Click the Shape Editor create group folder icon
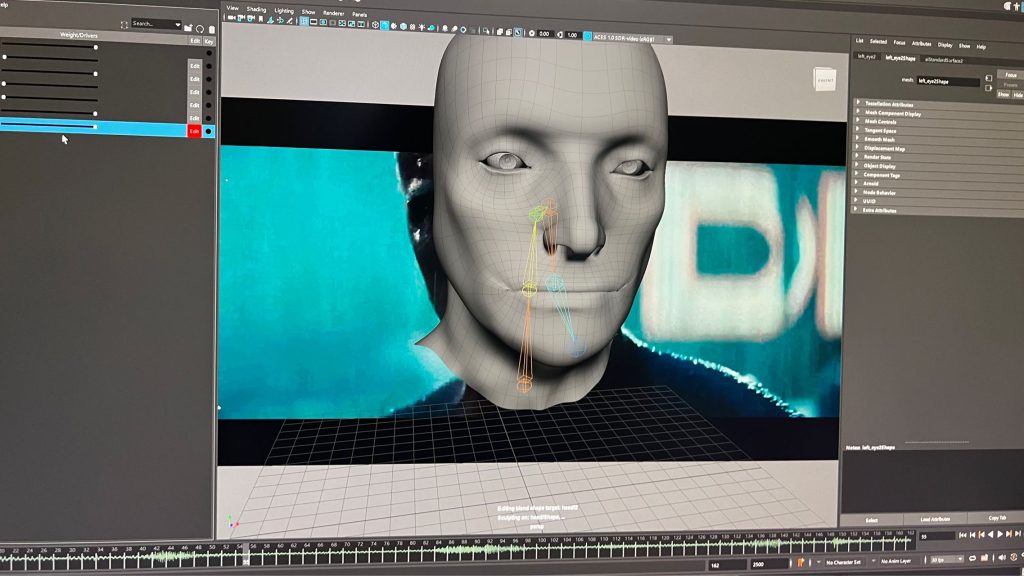This screenshot has width=1024, height=576. click(188, 28)
